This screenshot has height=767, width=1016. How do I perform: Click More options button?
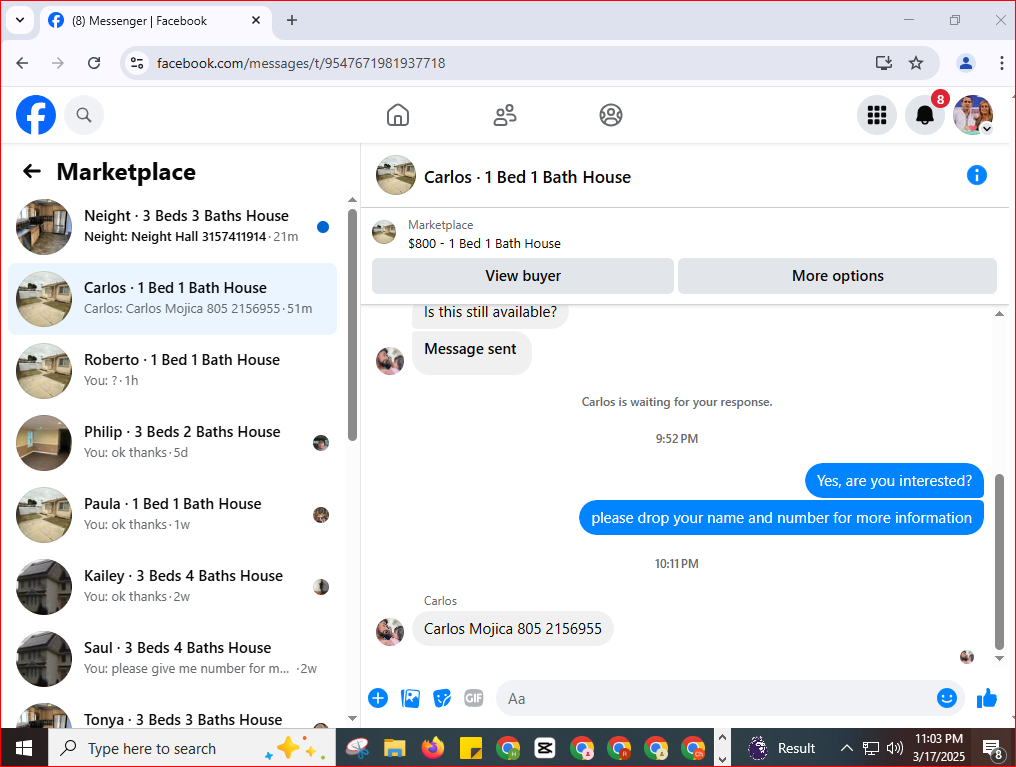point(837,276)
